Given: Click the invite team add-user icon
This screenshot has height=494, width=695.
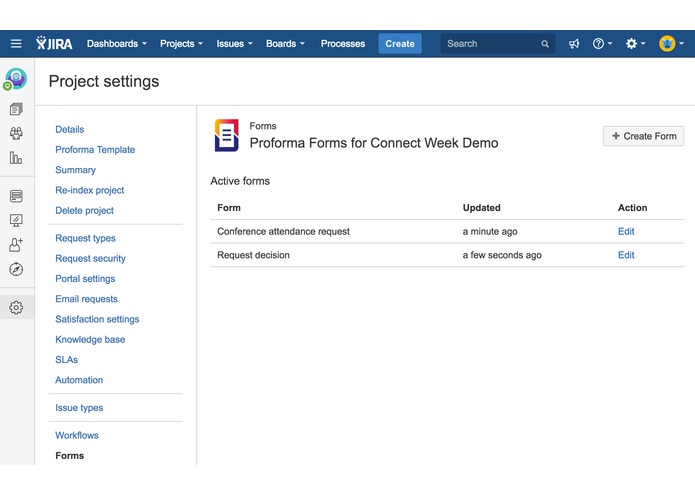Looking at the screenshot, I should coord(16,245).
